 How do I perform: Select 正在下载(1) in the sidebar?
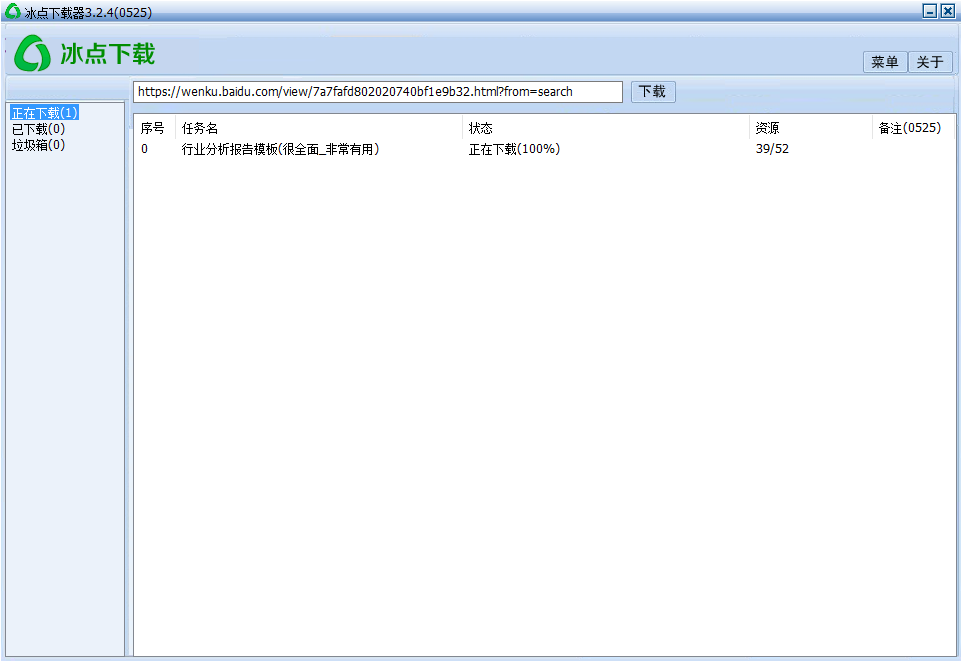45,113
